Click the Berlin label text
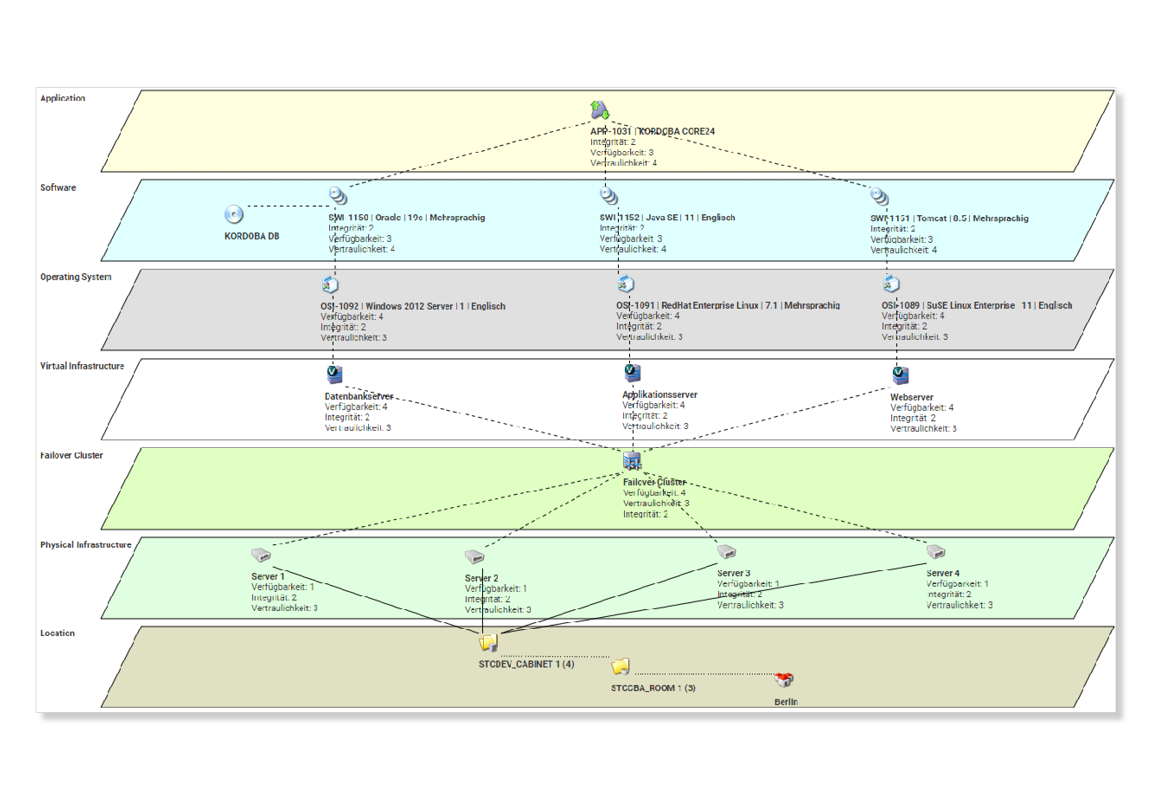The image size is (1152, 800). [x=786, y=702]
